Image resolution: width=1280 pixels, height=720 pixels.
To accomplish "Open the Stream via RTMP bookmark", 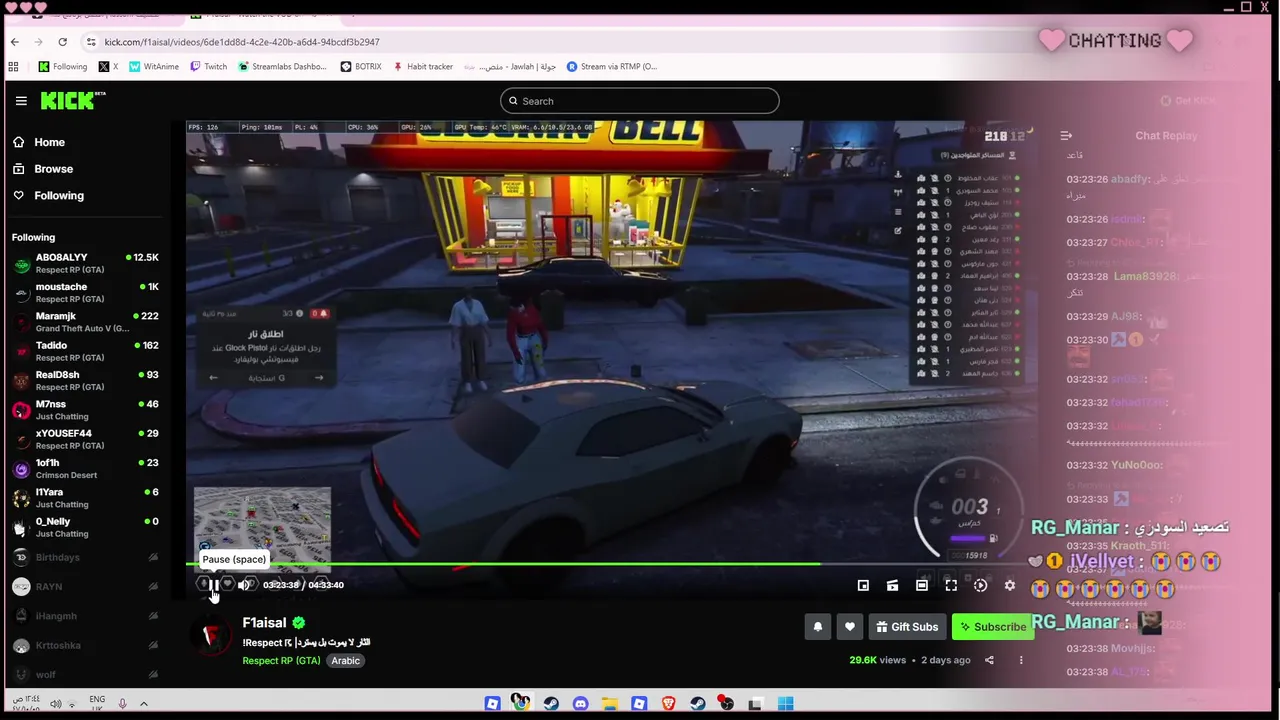I will pos(612,67).
